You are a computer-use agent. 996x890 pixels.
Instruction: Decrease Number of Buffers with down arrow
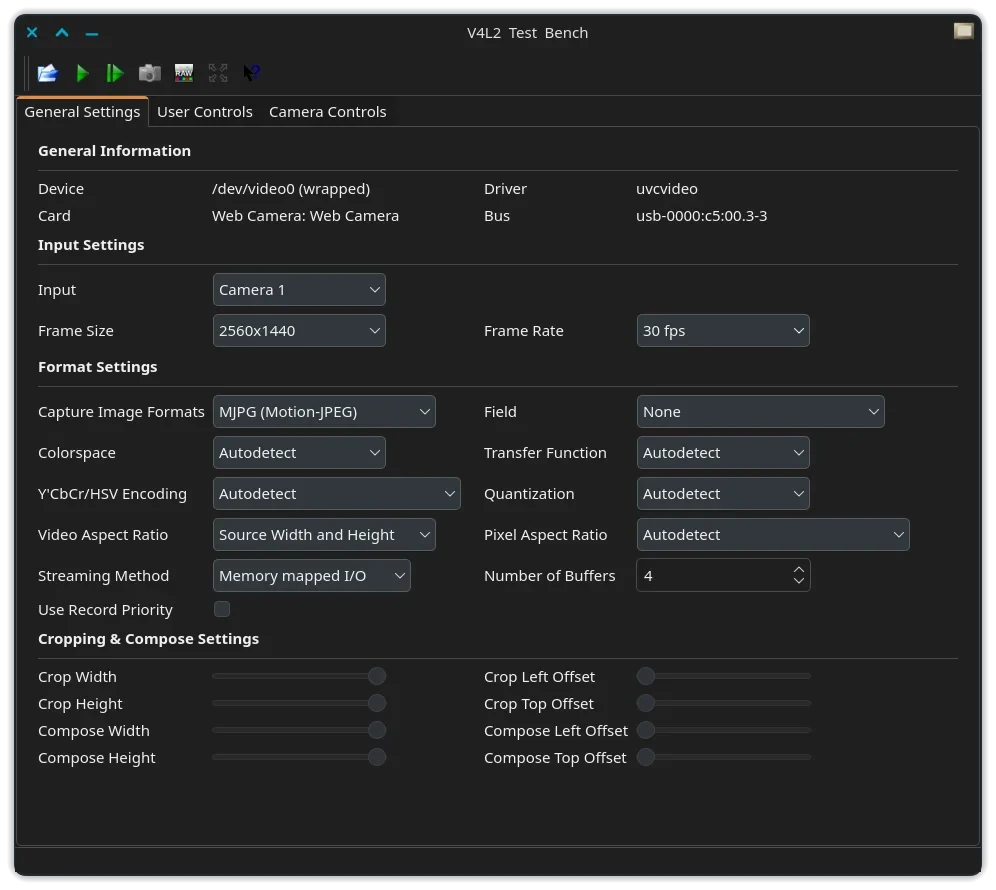(x=799, y=581)
